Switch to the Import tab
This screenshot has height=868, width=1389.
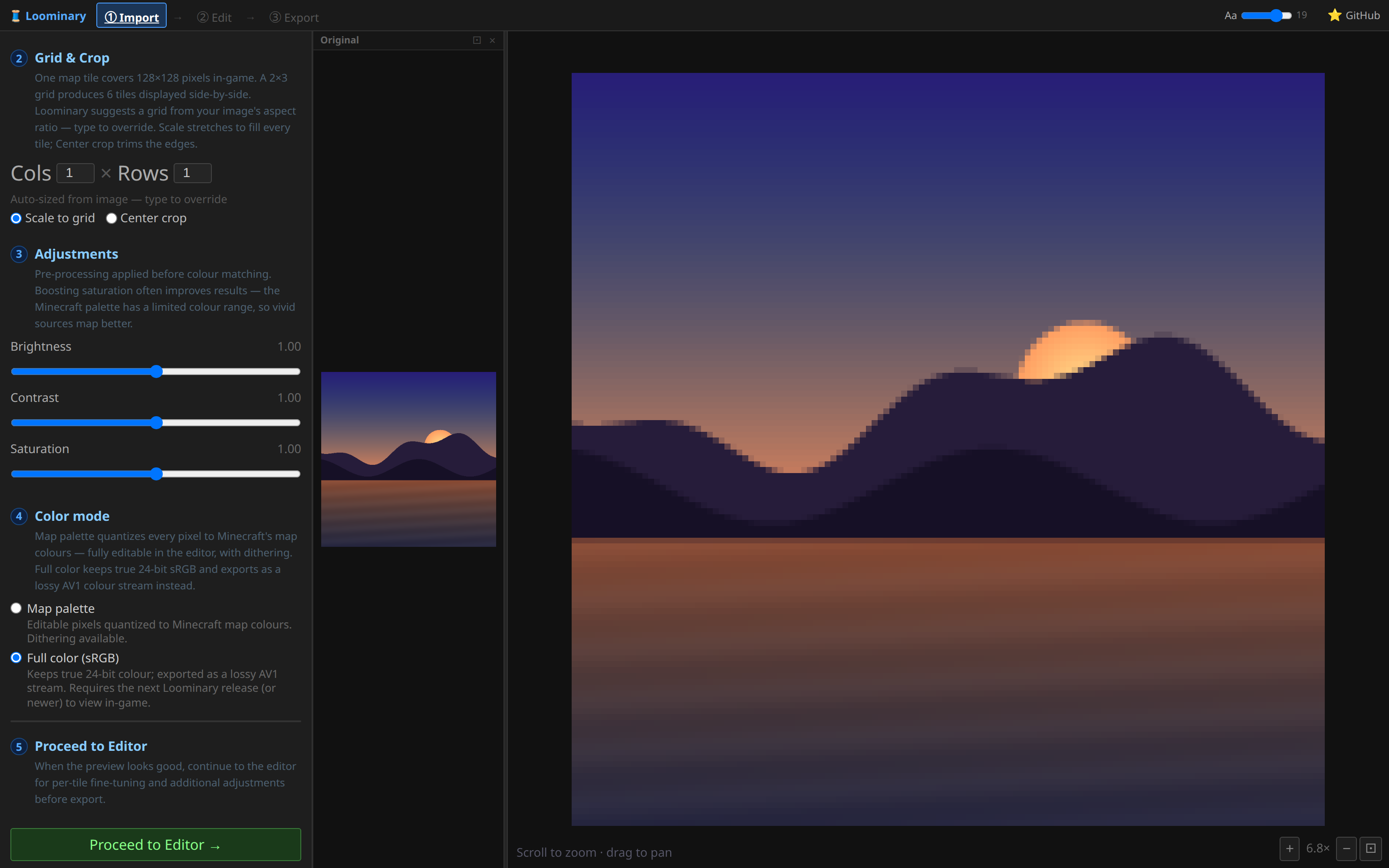[x=132, y=16]
